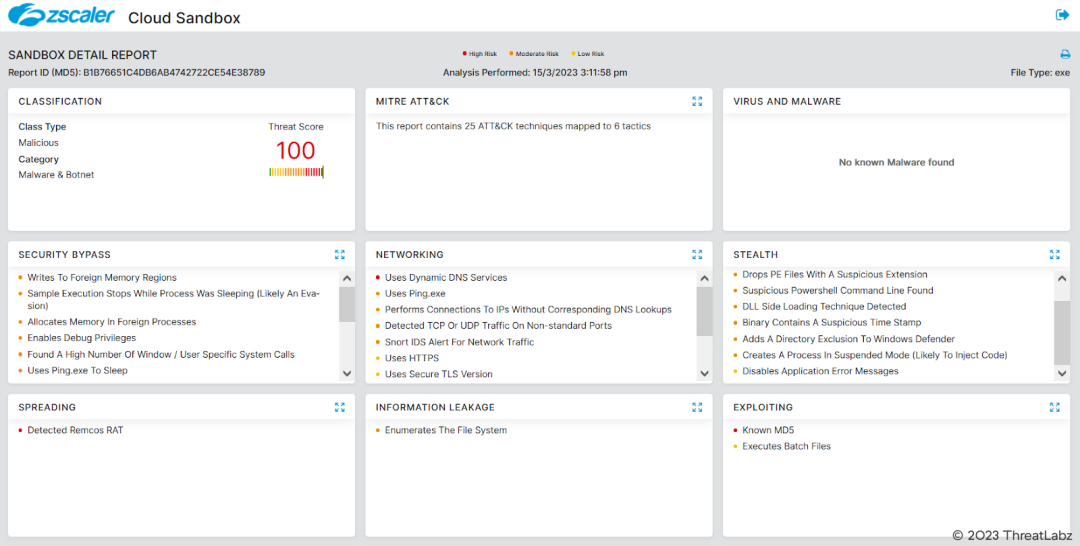Click the Threat Score color gauge bar
1080x546 pixels.
pyautogui.click(x=296, y=172)
